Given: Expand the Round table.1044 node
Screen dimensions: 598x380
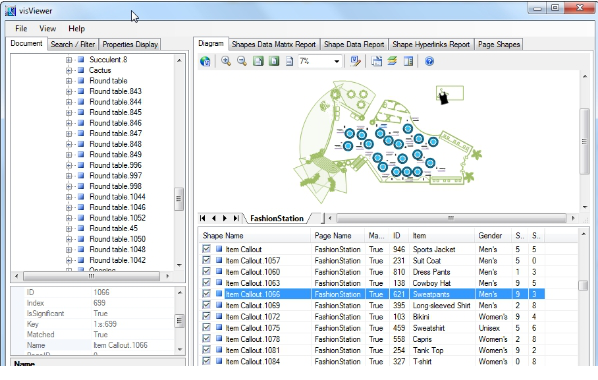Looking at the screenshot, I should tap(69, 197).
